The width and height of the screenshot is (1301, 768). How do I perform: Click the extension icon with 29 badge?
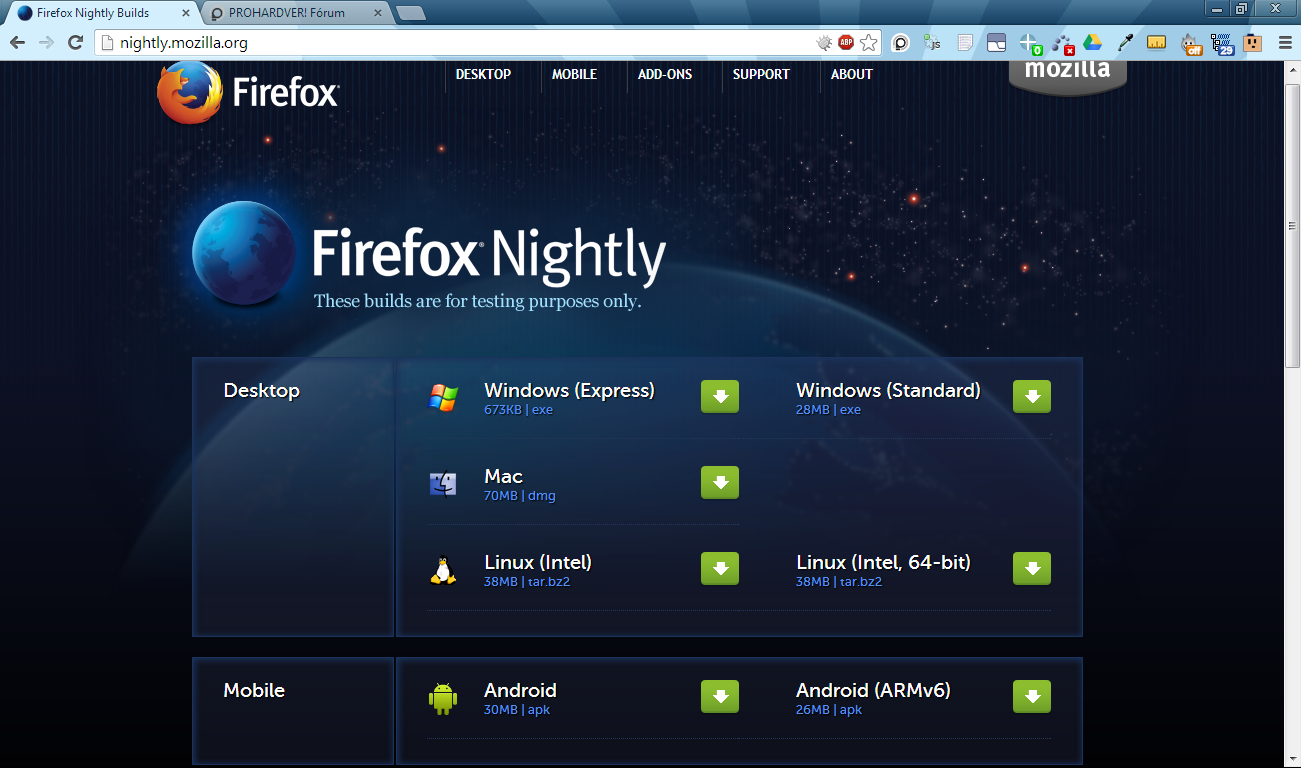pyautogui.click(x=1221, y=43)
